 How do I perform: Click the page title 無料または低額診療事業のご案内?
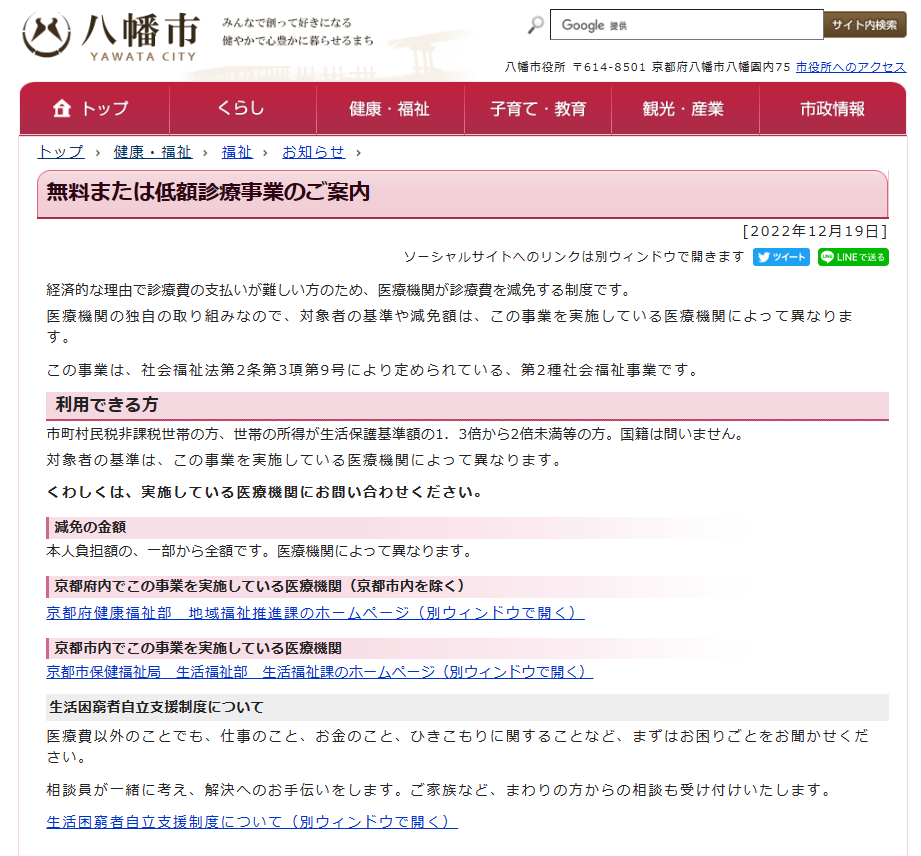pos(208,192)
